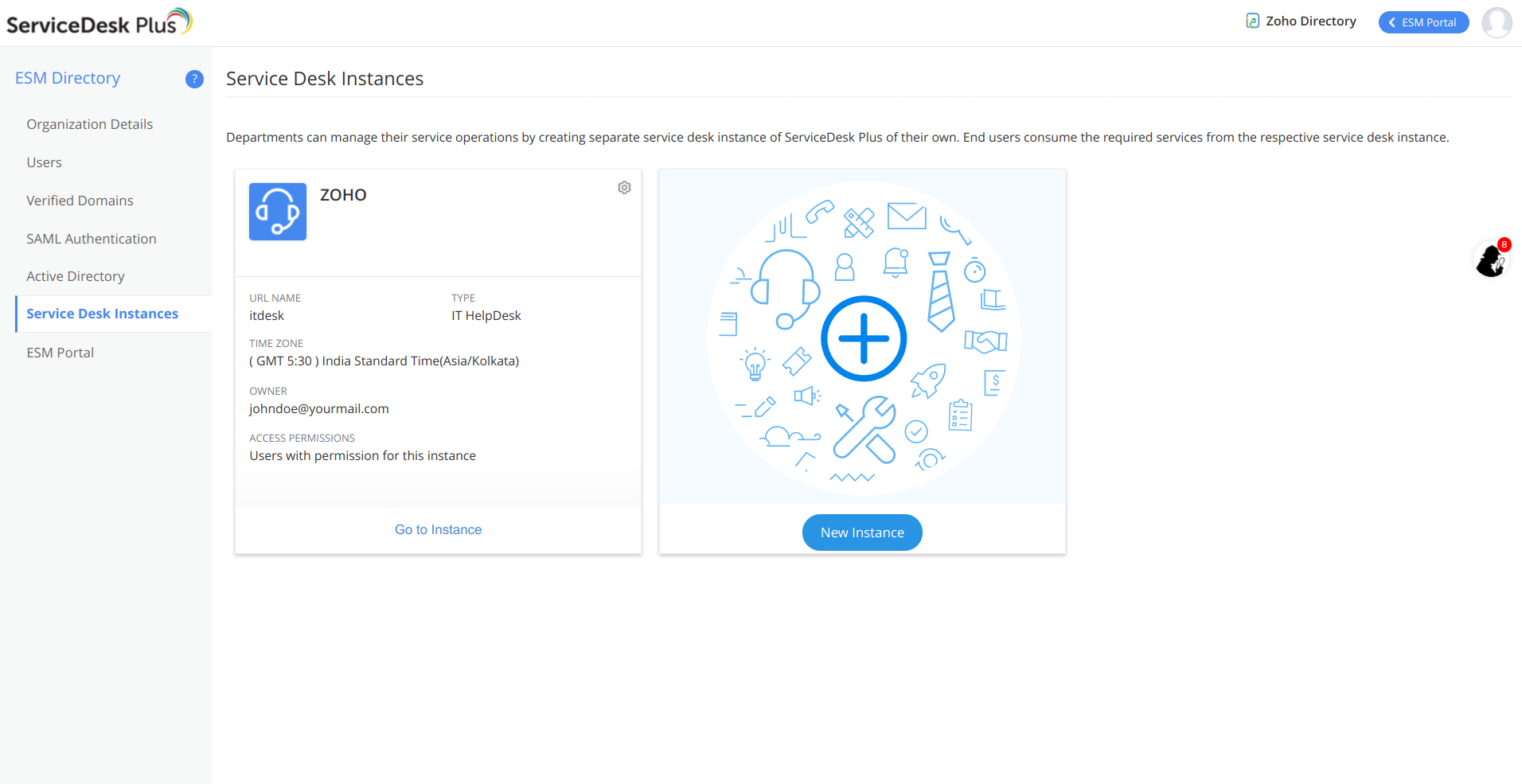Click the TIME ZONE field label
1522x784 pixels.
(276, 343)
